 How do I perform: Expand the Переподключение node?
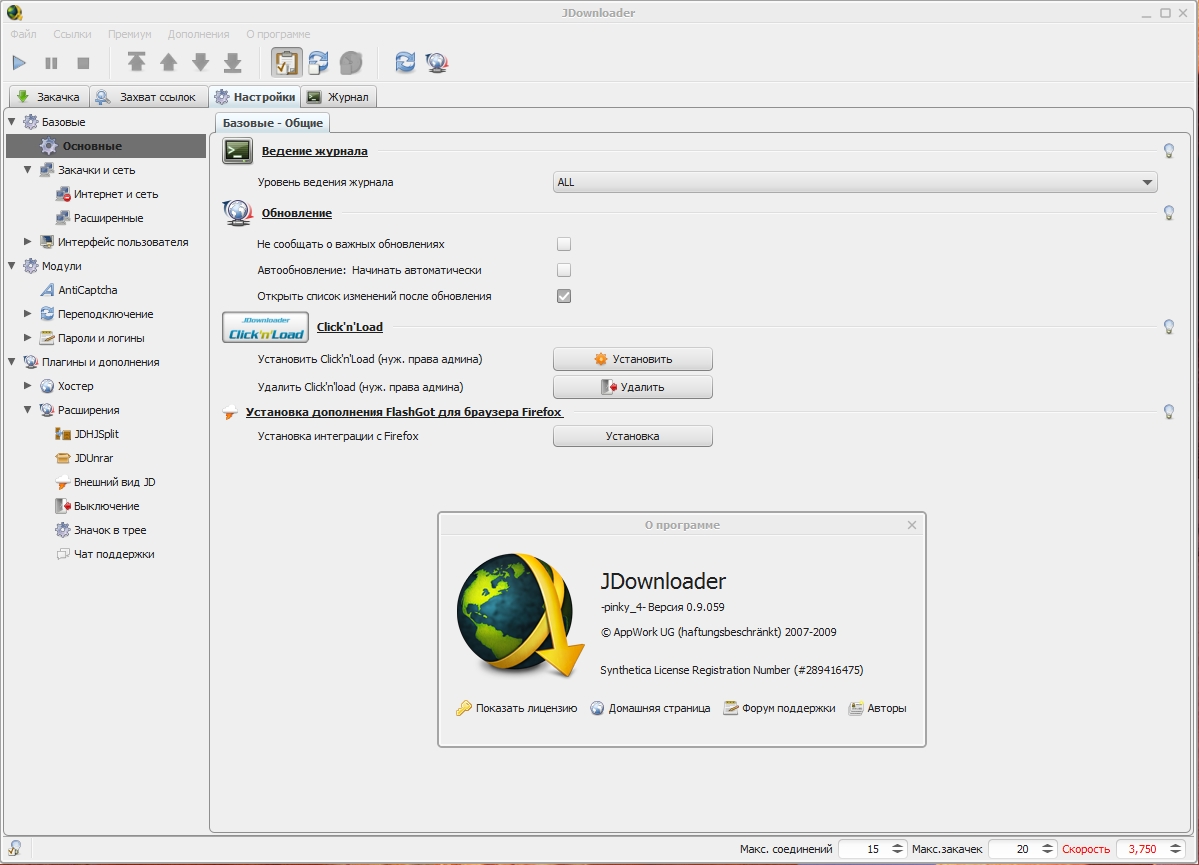tap(28, 314)
